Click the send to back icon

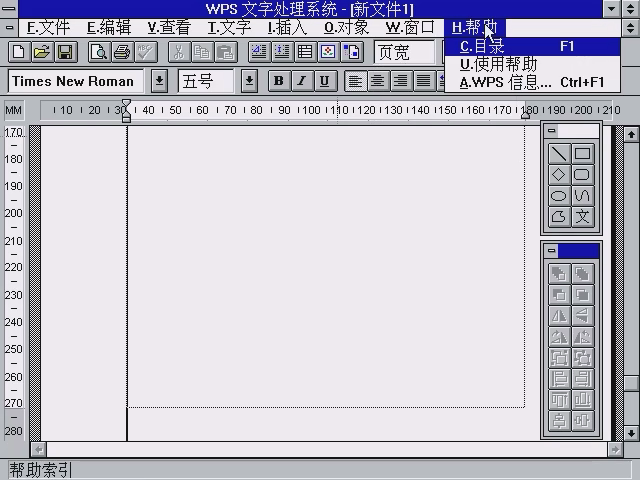583,273
